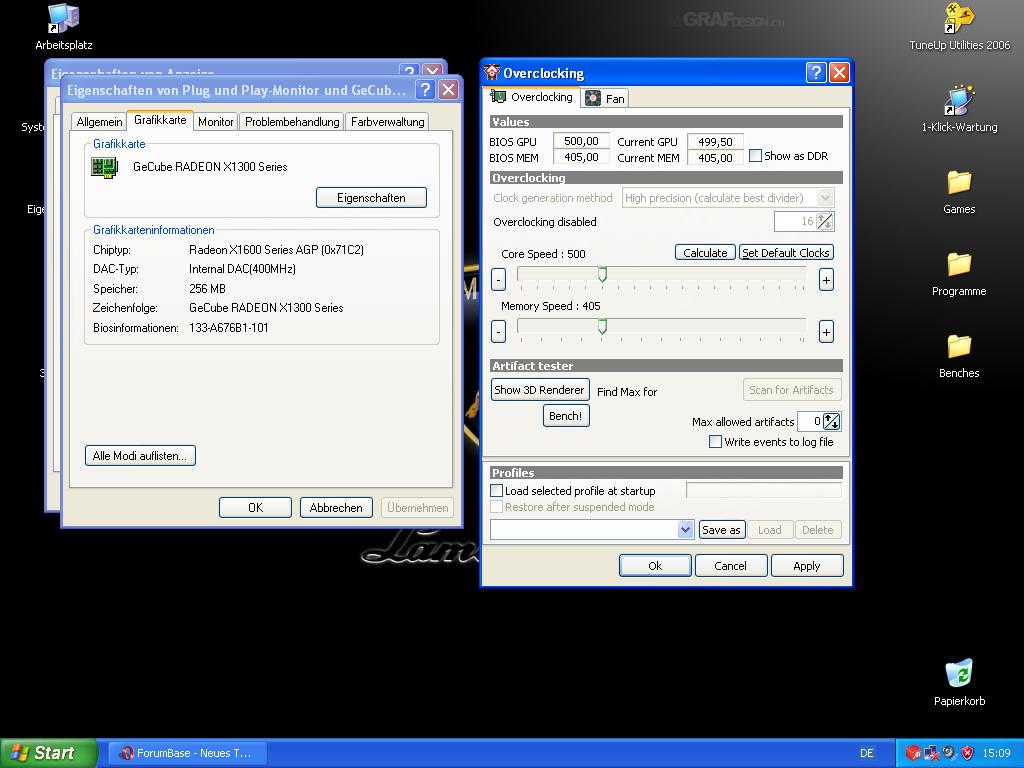This screenshot has width=1024, height=768.
Task: Check Restore after suspended mode
Action: click(x=496, y=507)
